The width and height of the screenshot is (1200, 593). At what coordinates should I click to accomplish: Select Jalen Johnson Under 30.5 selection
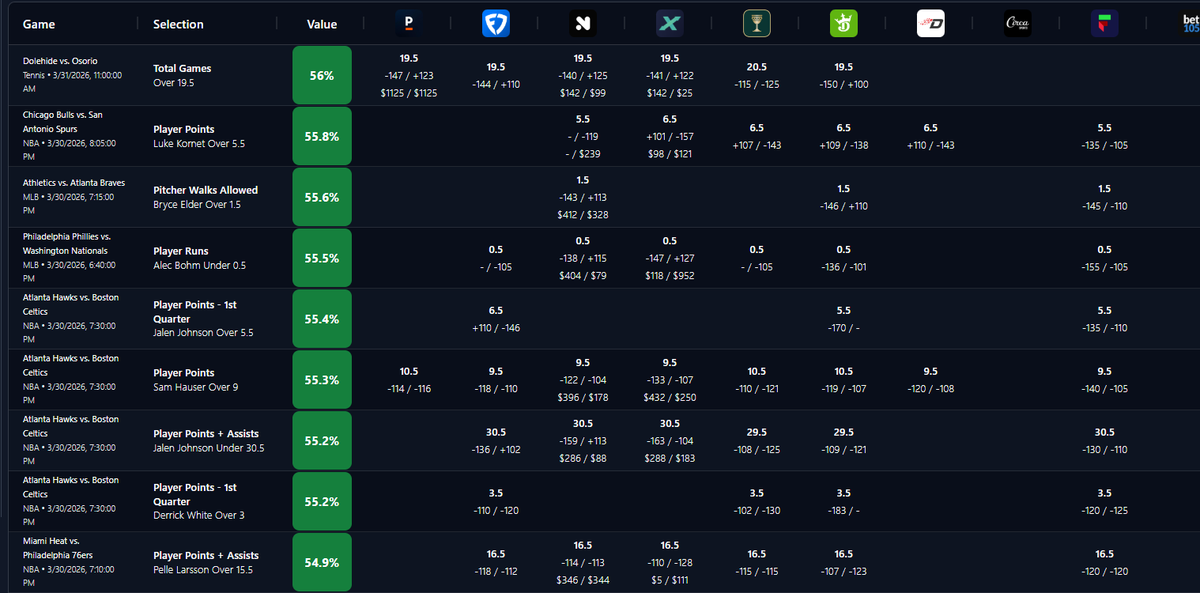209,442
